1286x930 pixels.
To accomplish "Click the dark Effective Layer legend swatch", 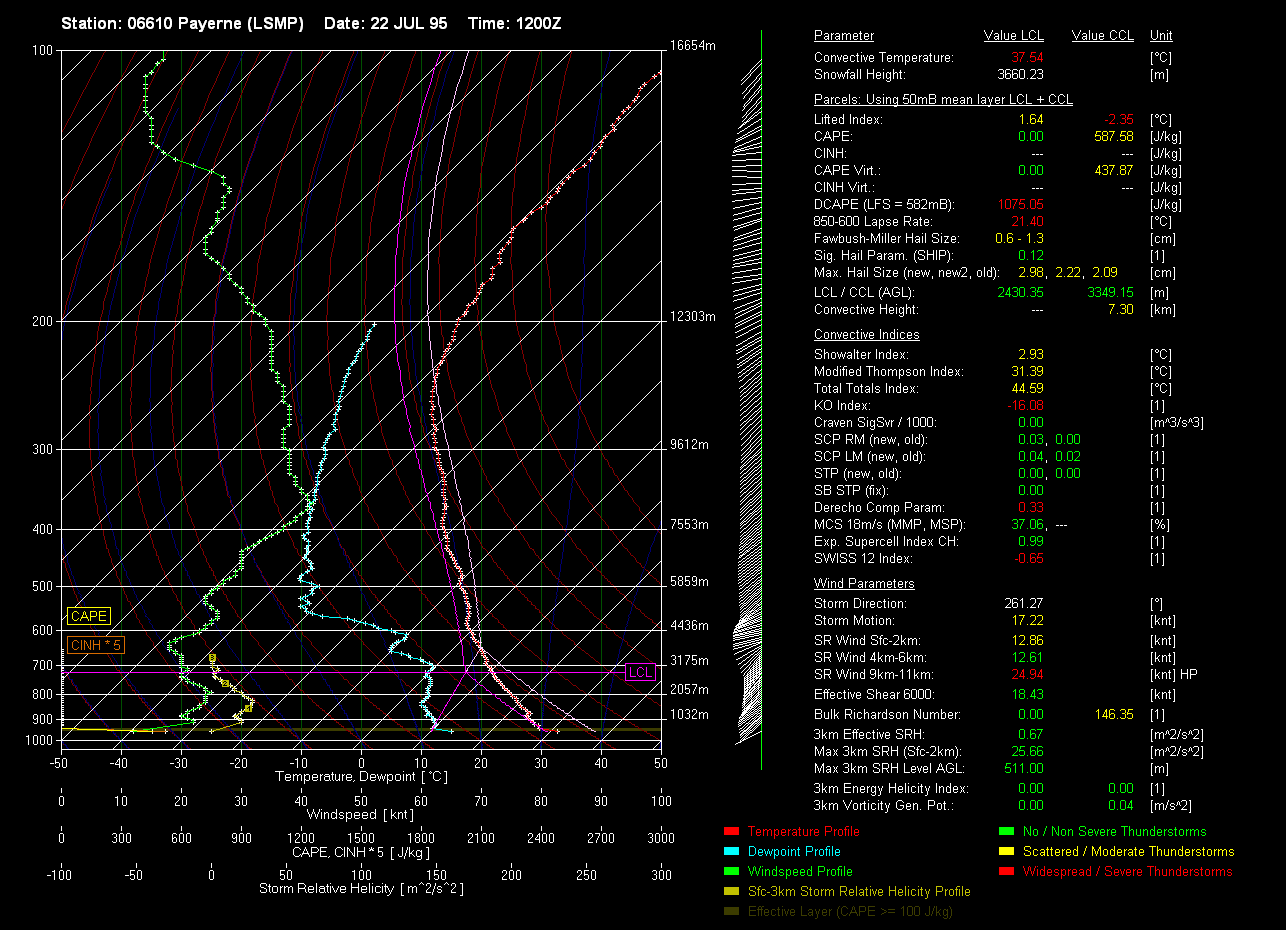I will (729, 911).
